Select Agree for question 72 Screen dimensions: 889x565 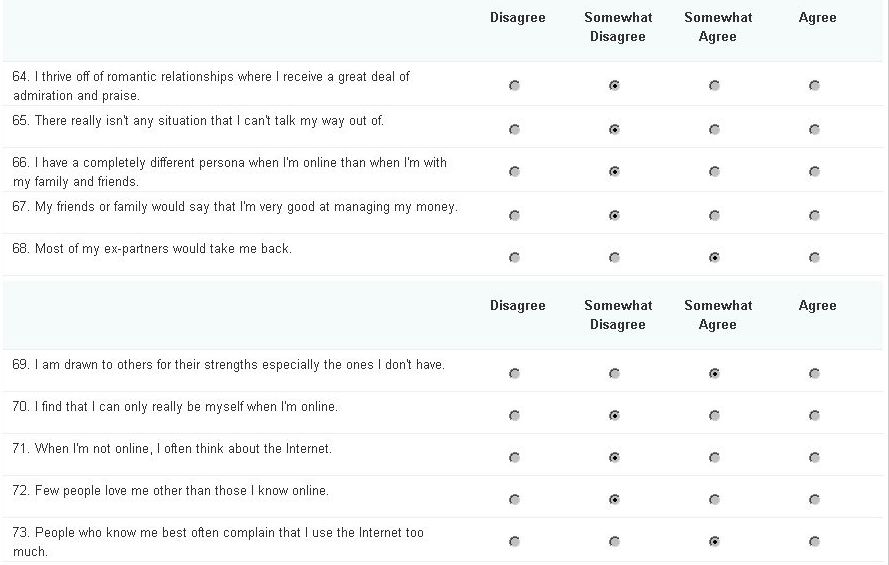coord(814,499)
